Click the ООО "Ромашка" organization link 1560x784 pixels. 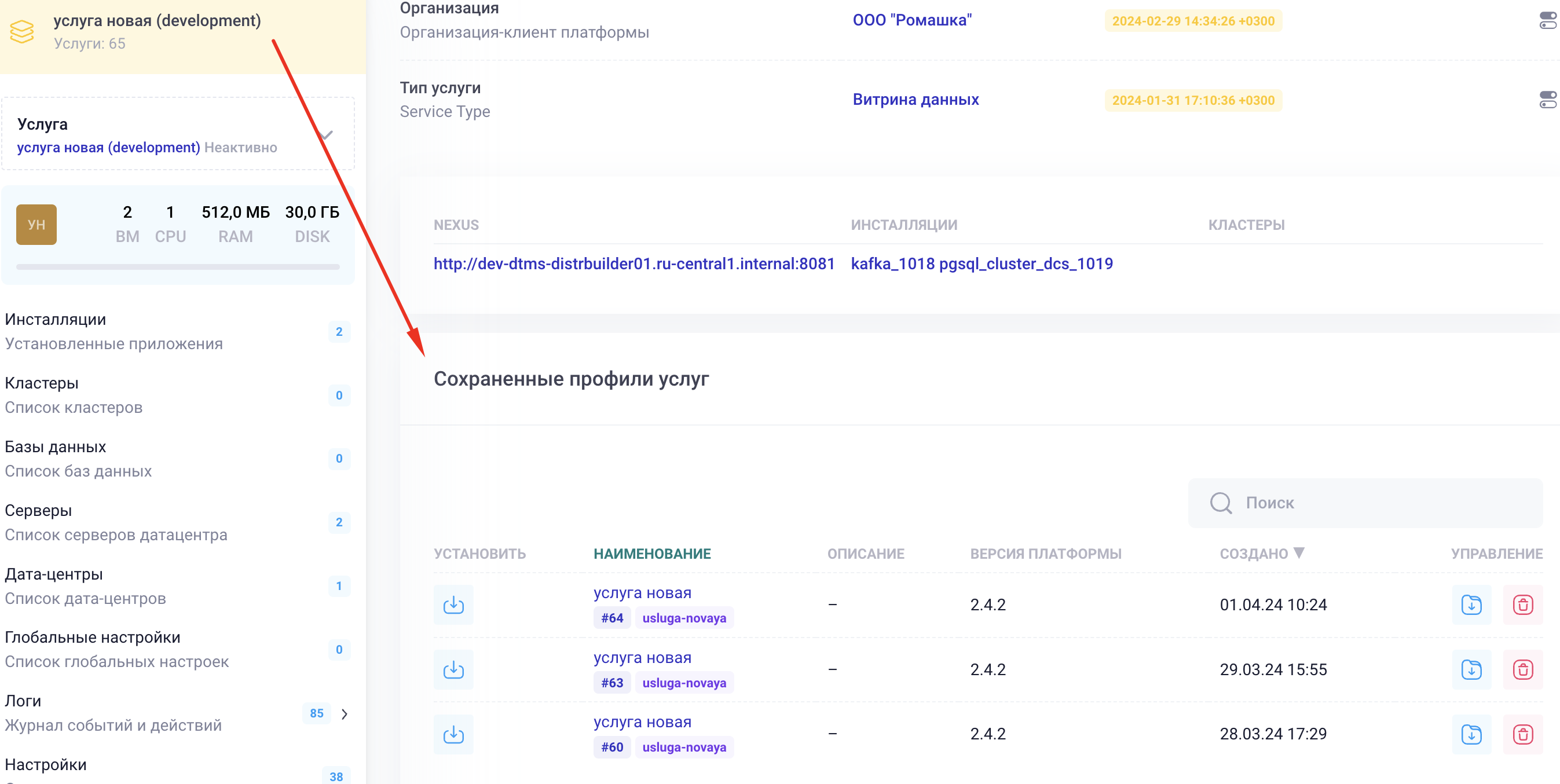click(913, 20)
